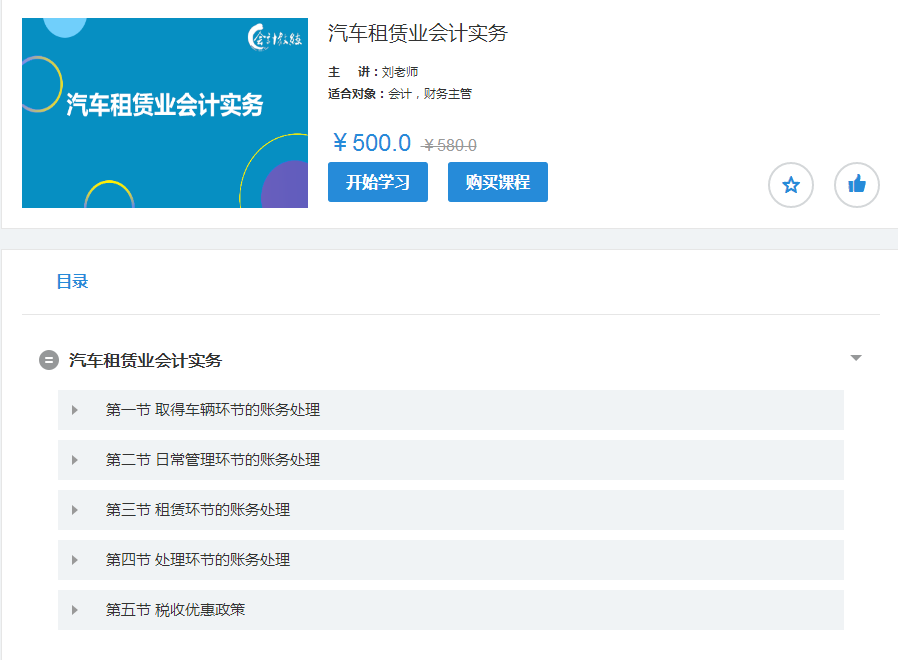
Task: Expand the arrow for 第二节 日常管理环节
Action: (75, 460)
